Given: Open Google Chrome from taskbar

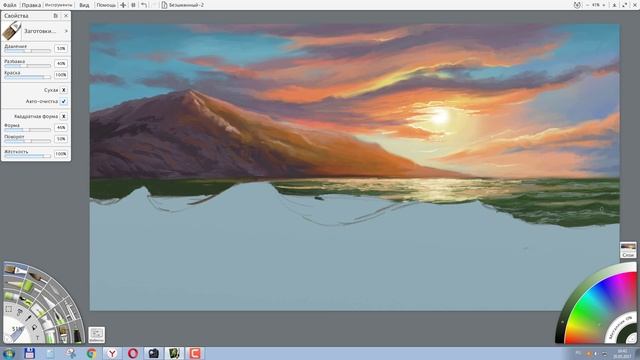Looking at the screenshot, I should pos(91,353).
